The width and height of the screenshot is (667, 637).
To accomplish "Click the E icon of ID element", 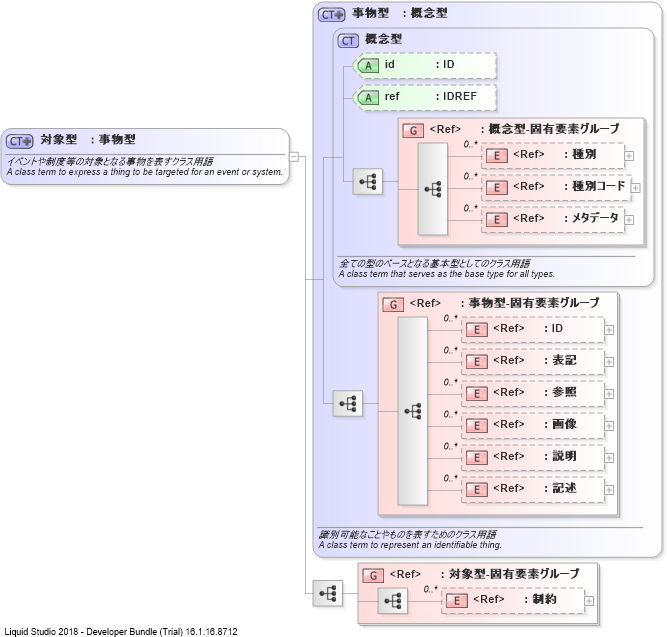I will point(476,330).
